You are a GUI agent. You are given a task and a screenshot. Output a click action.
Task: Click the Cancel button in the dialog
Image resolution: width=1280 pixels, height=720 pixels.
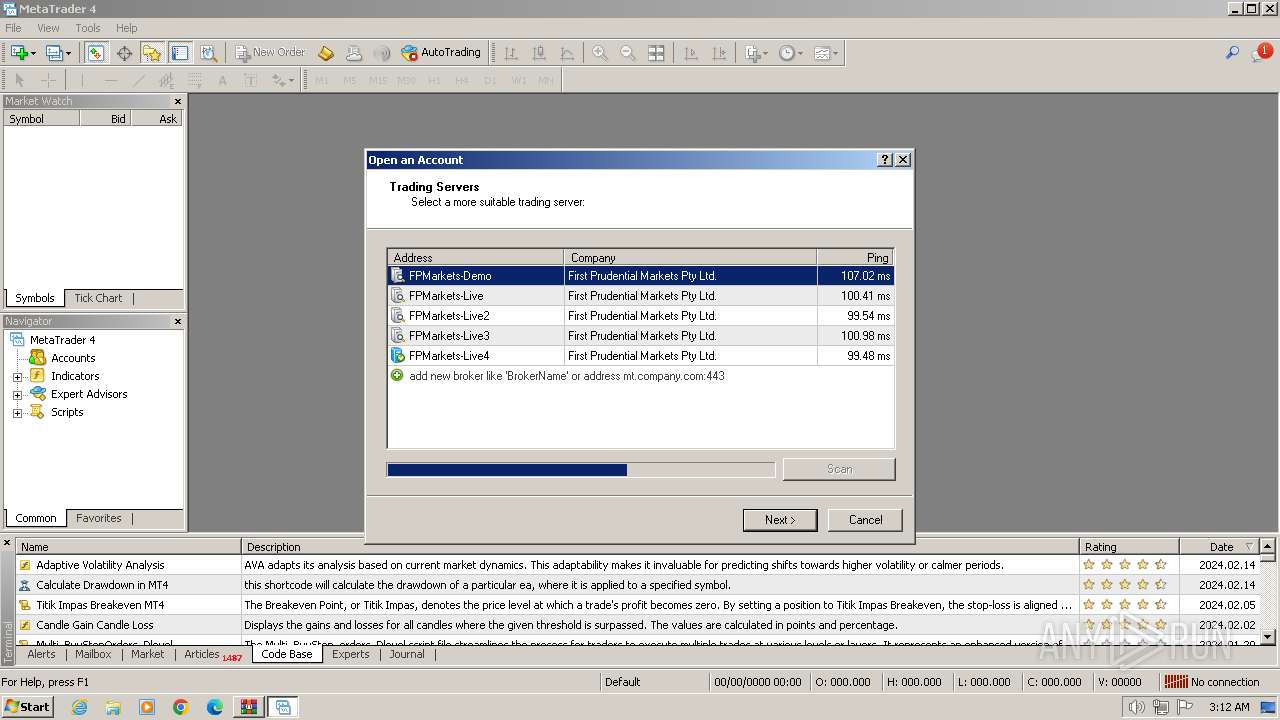pyautogui.click(x=866, y=520)
